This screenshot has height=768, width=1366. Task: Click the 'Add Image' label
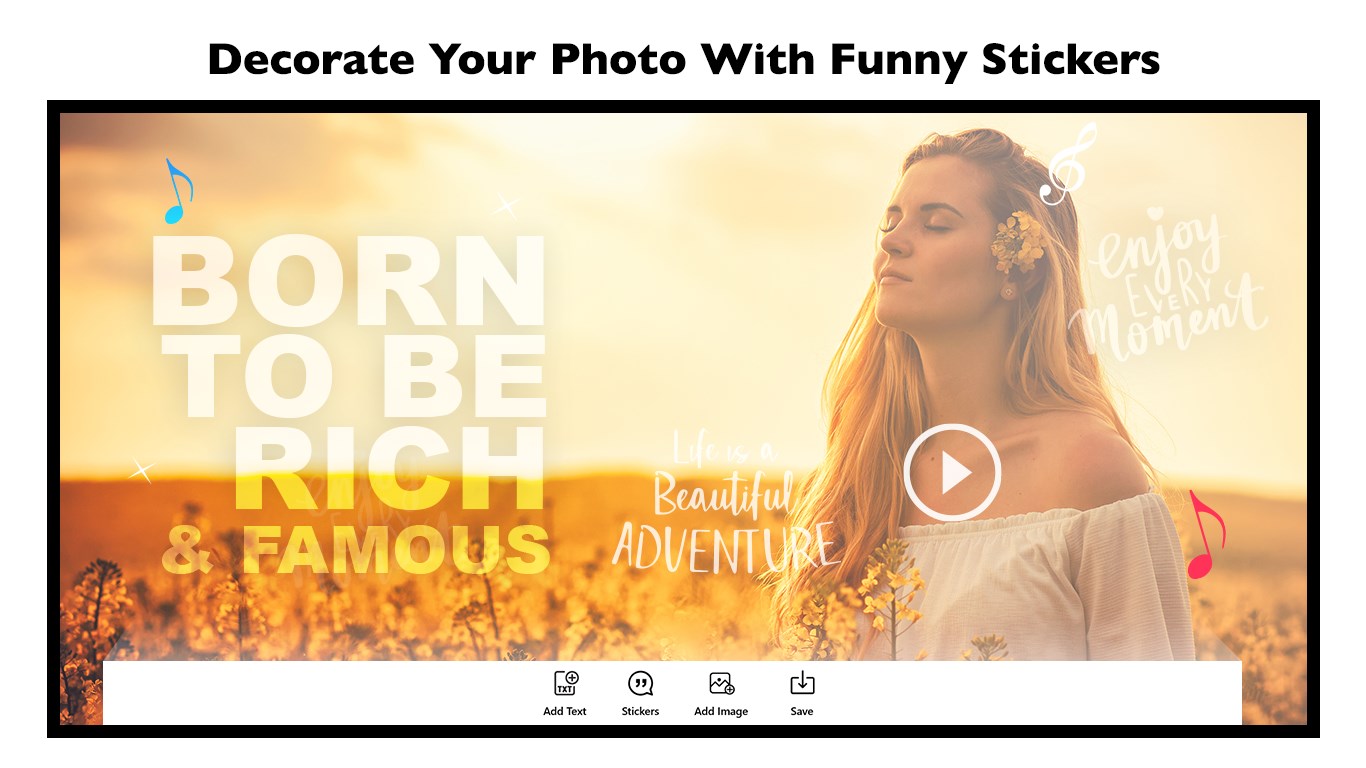click(x=721, y=712)
